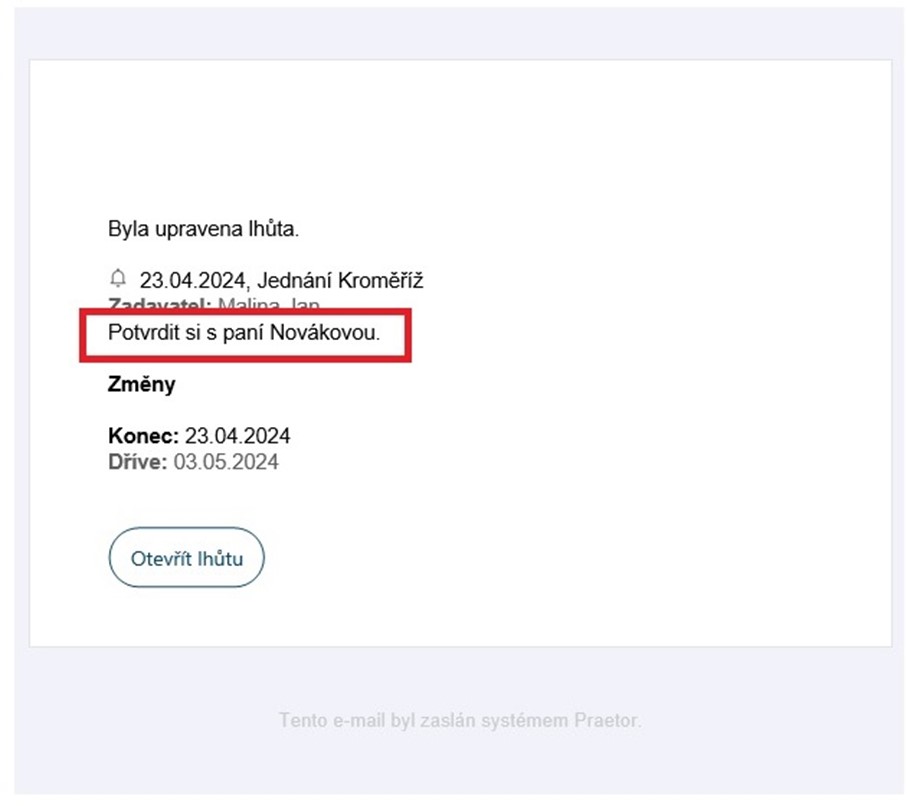907x806 pixels.
Task: Select the word 'Novákovou' in the note
Action: pyautogui.click(x=336, y=333)
